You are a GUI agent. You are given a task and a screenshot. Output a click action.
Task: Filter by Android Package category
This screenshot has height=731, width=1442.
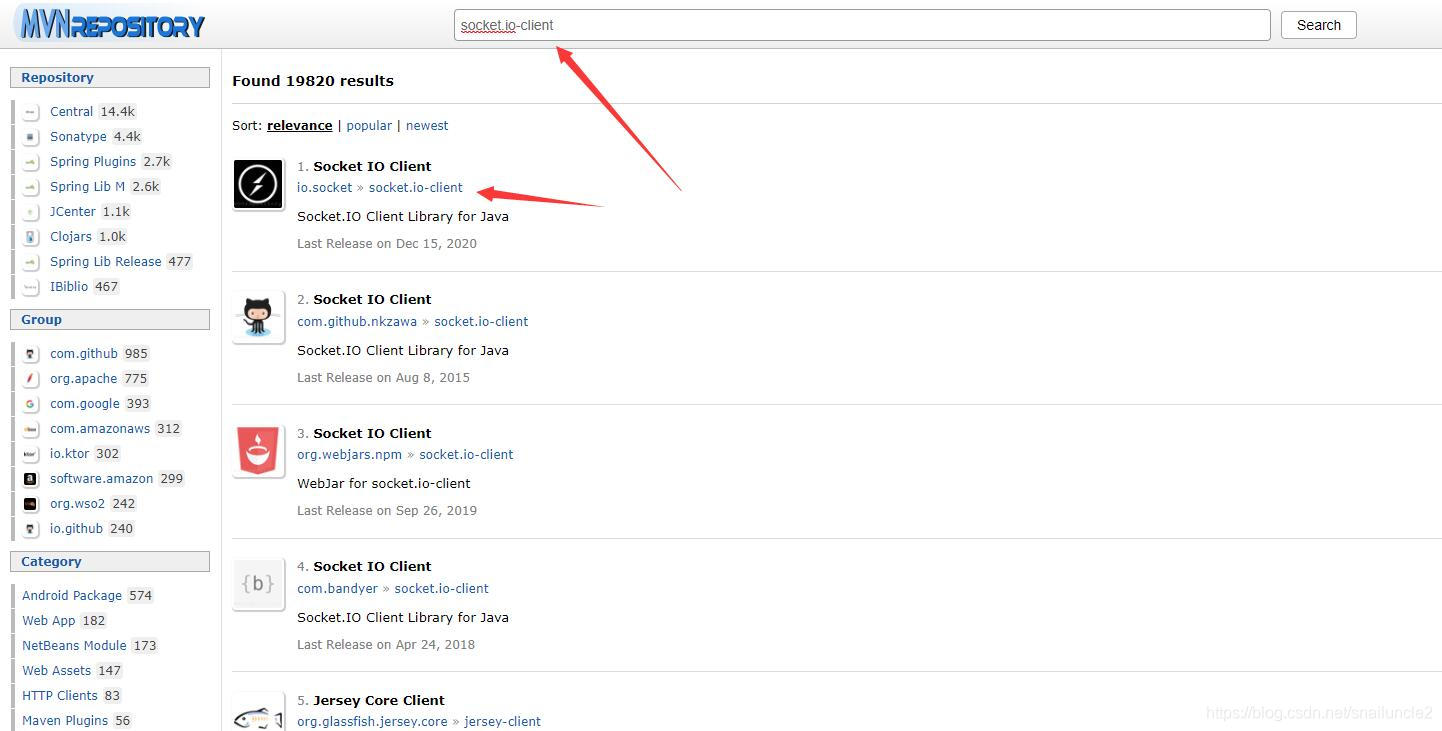[x=72, y=596]
